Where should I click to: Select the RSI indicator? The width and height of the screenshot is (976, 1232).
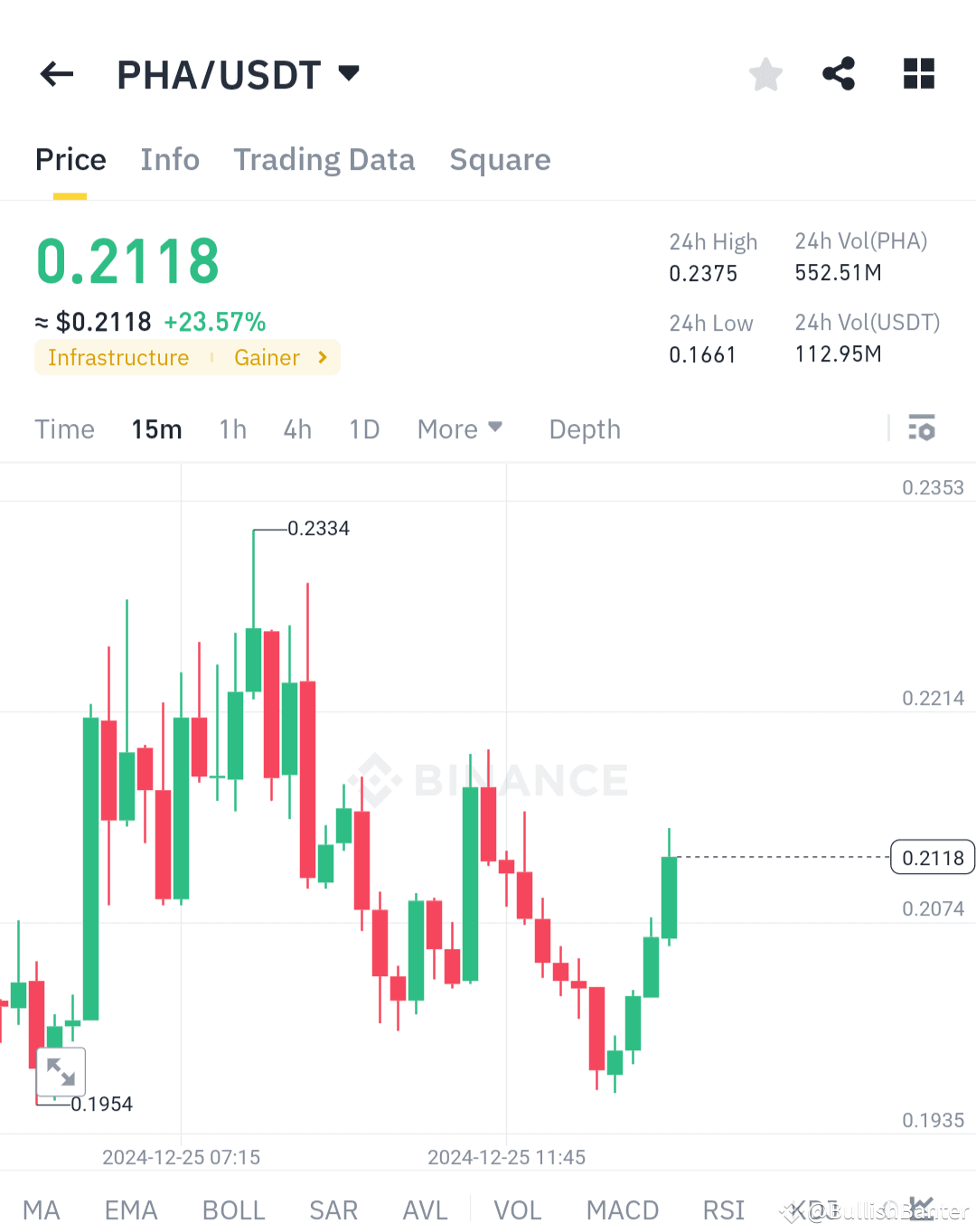pyautogui.click(x=723, y=1208)
